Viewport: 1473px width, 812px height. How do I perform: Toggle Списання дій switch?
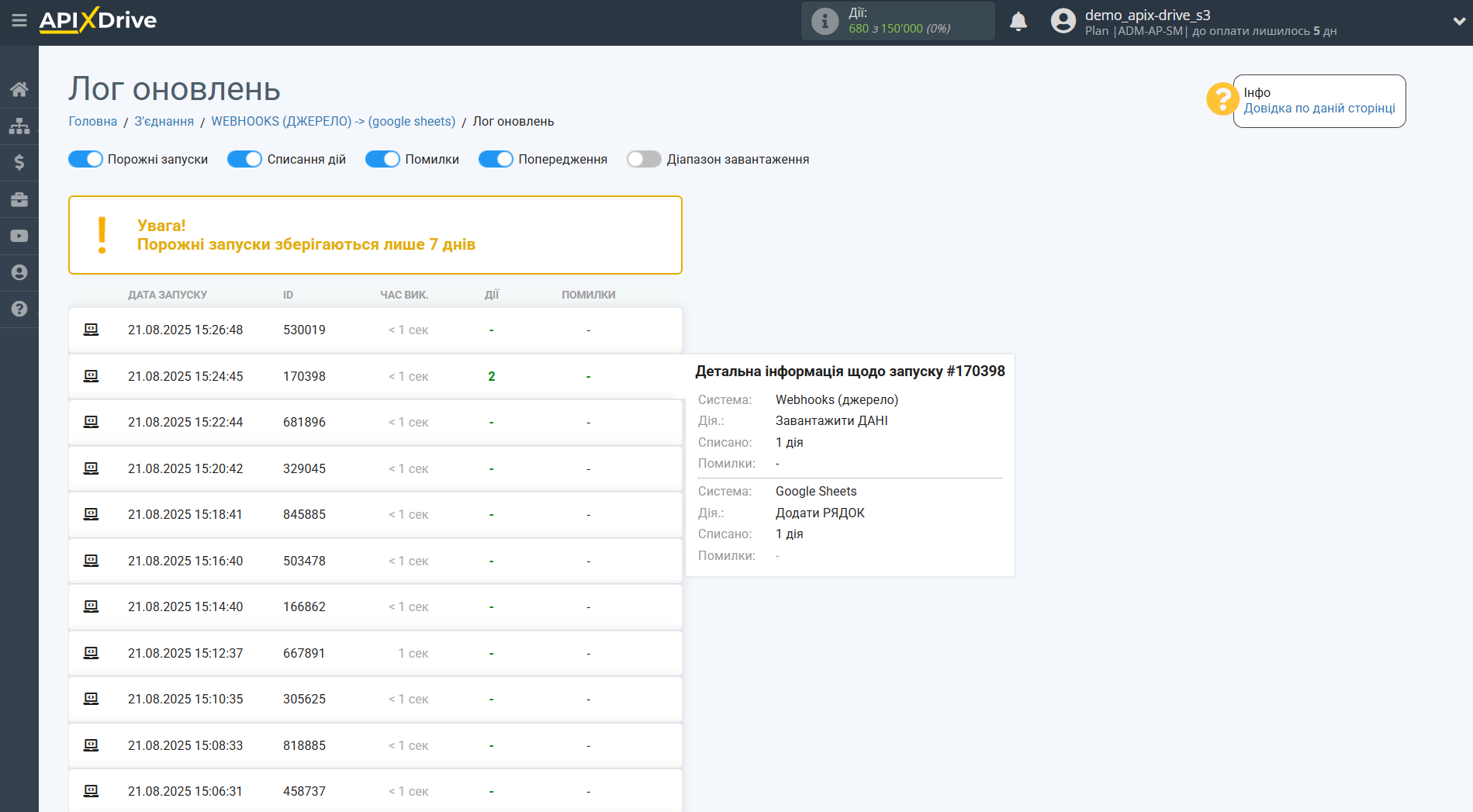pyautogui.click(x=244, y=159)
